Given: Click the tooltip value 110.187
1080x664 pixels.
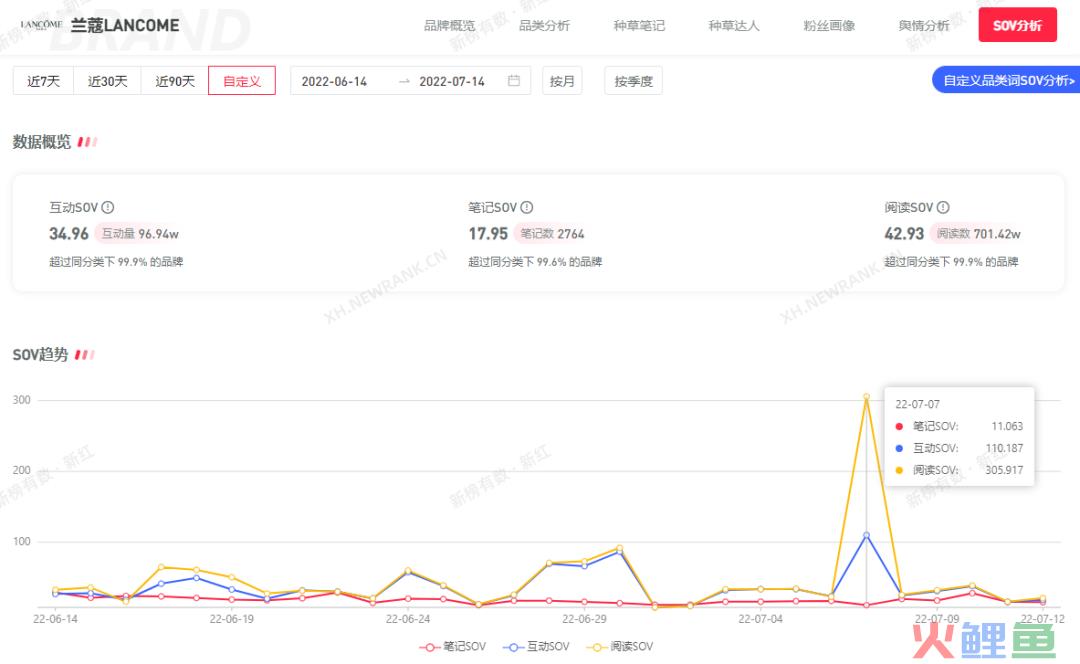Looking at the screenshot, I should click(x=1004, y=448).
